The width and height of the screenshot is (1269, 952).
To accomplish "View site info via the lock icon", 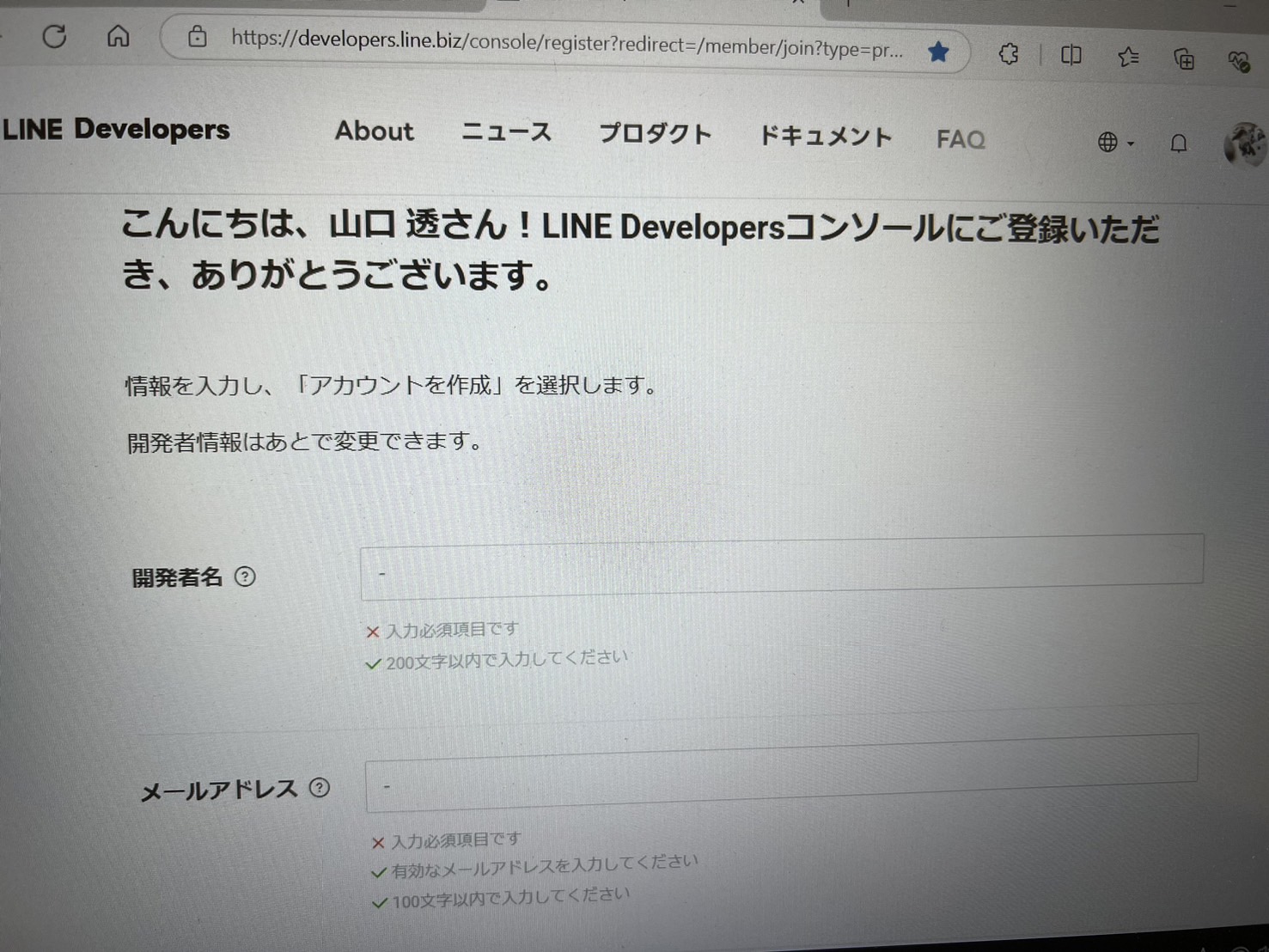I will point(198,37).
